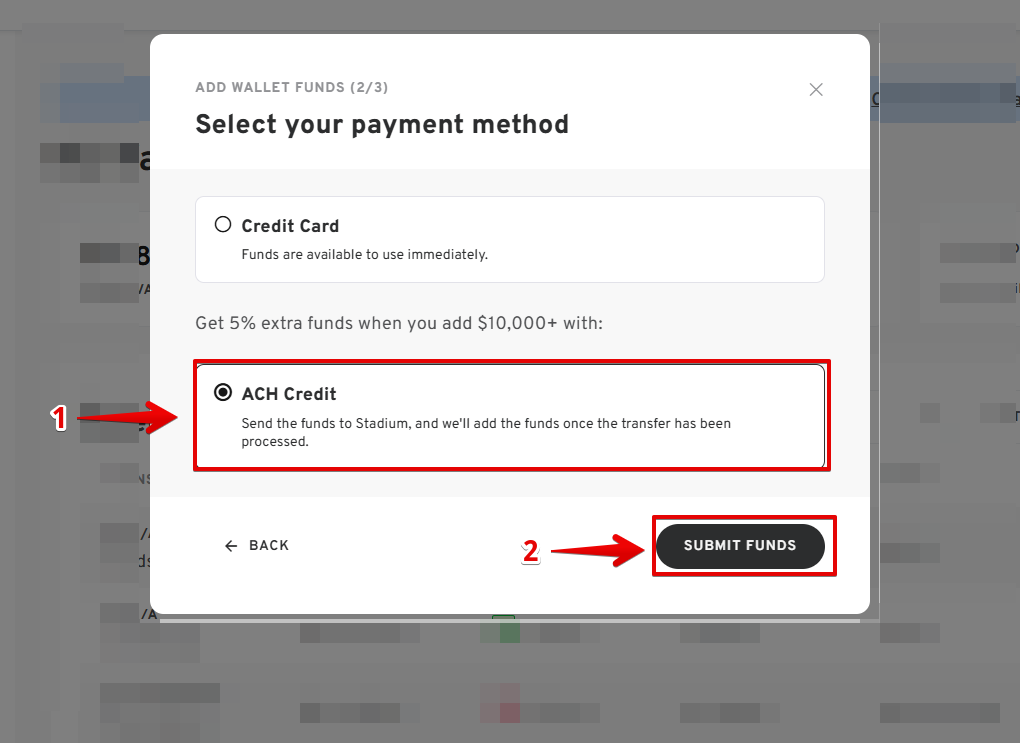1020x743 pixels.
Task: Click the back arrow icon
Action: click(231, 546)
